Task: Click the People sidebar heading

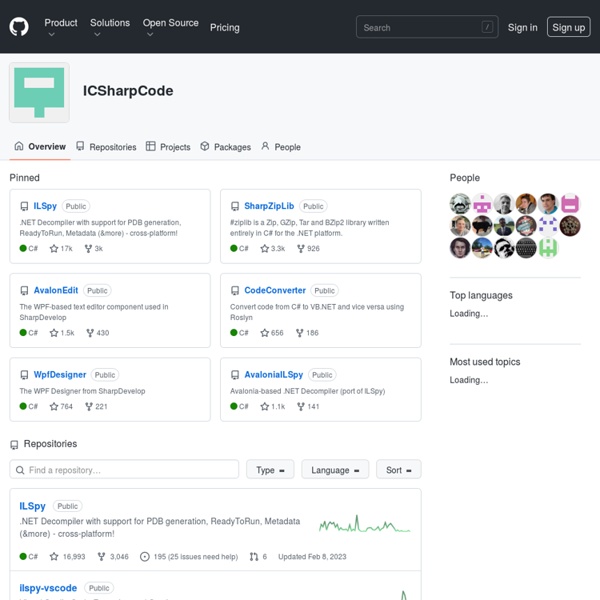Action: (465, 178)
